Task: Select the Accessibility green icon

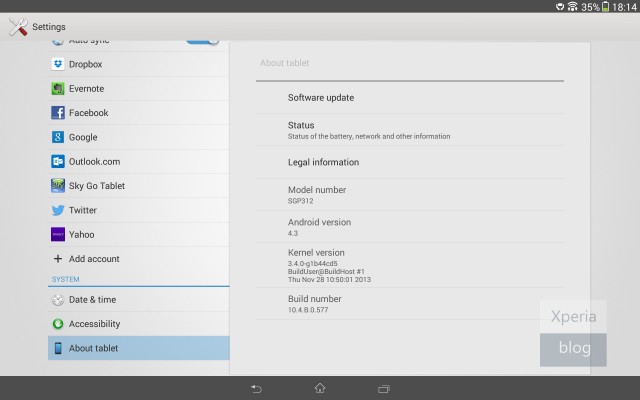Action: tap(58, 324)
